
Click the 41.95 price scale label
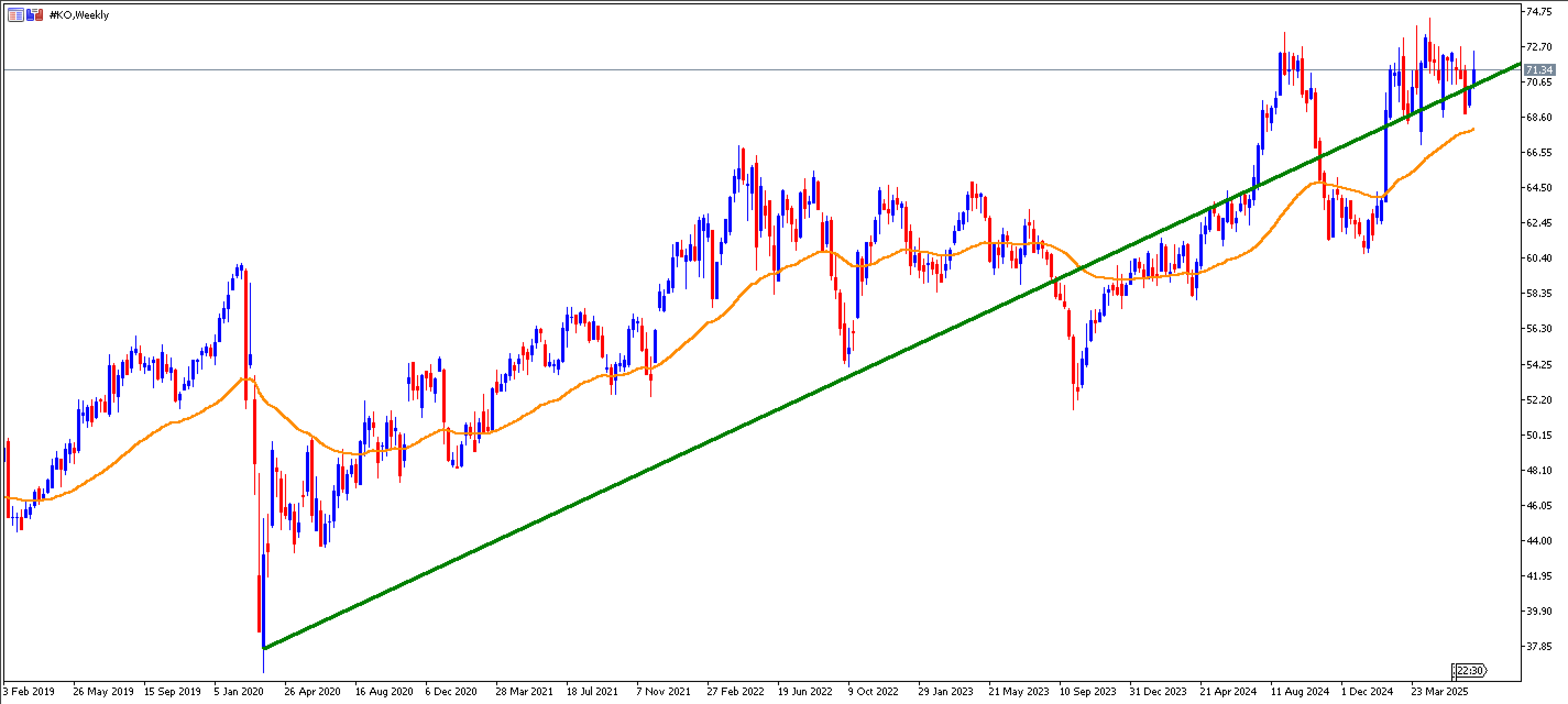click(1539, 576)
